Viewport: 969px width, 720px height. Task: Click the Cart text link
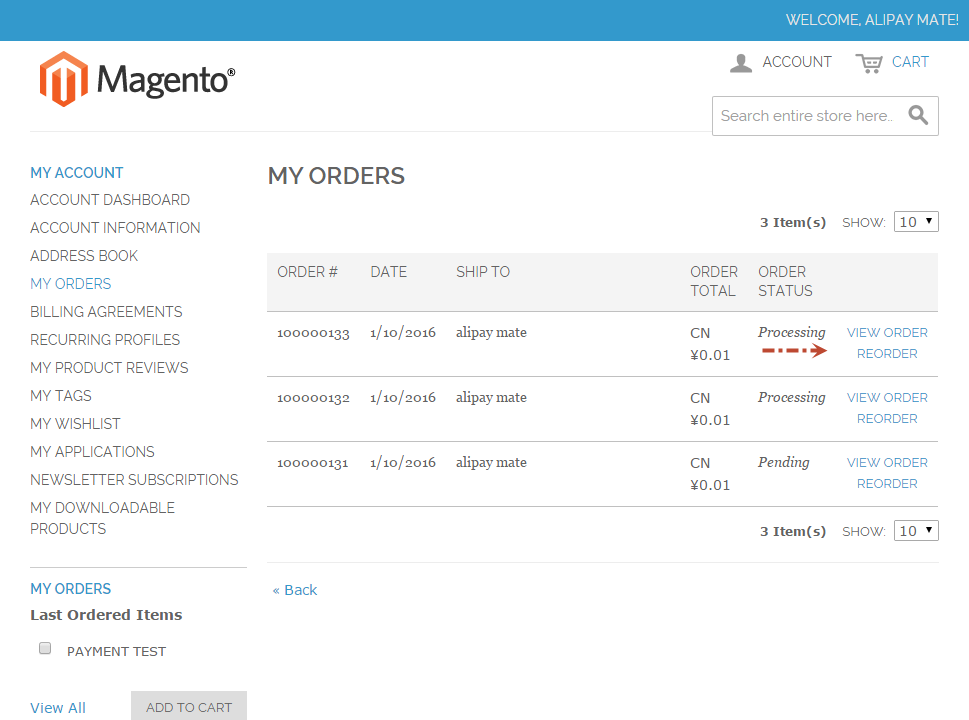tap(910, 62)
